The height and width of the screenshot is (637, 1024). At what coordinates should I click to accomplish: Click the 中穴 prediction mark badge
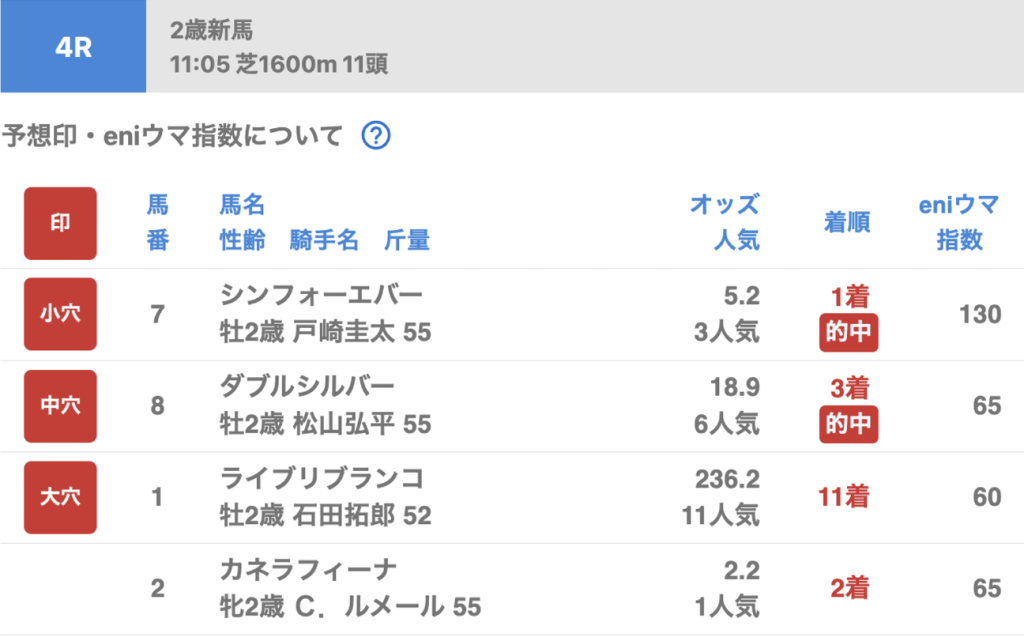[61, 406]
